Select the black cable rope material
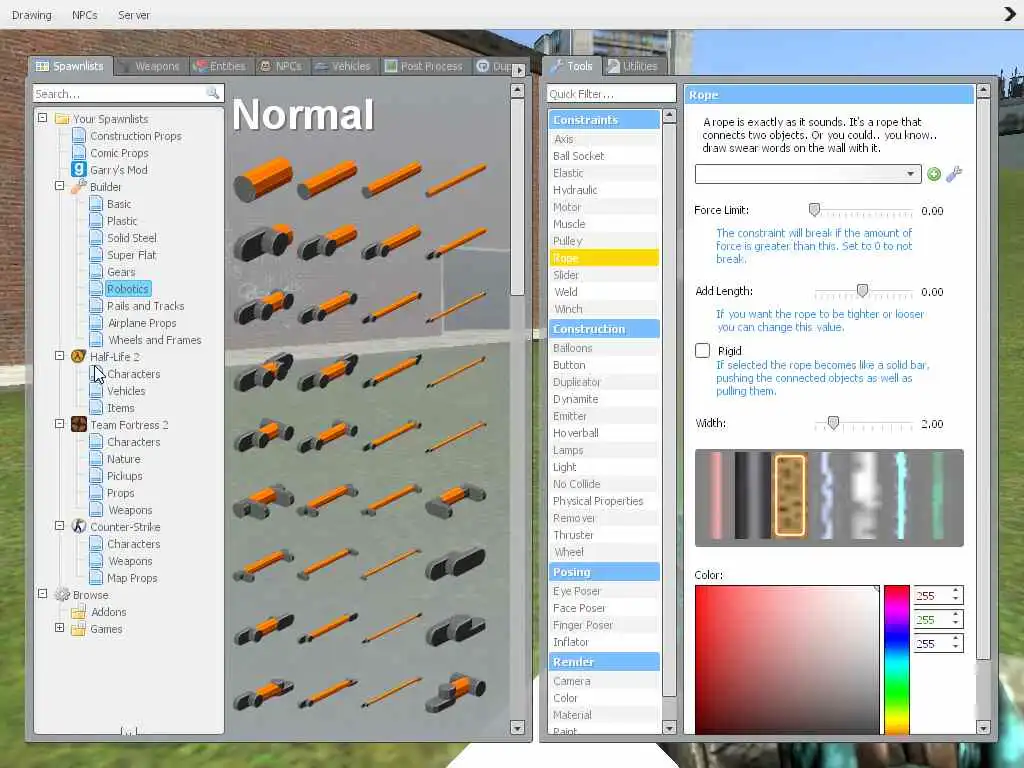This screenshot has height=768, width=1024. (x=752, y=496)
